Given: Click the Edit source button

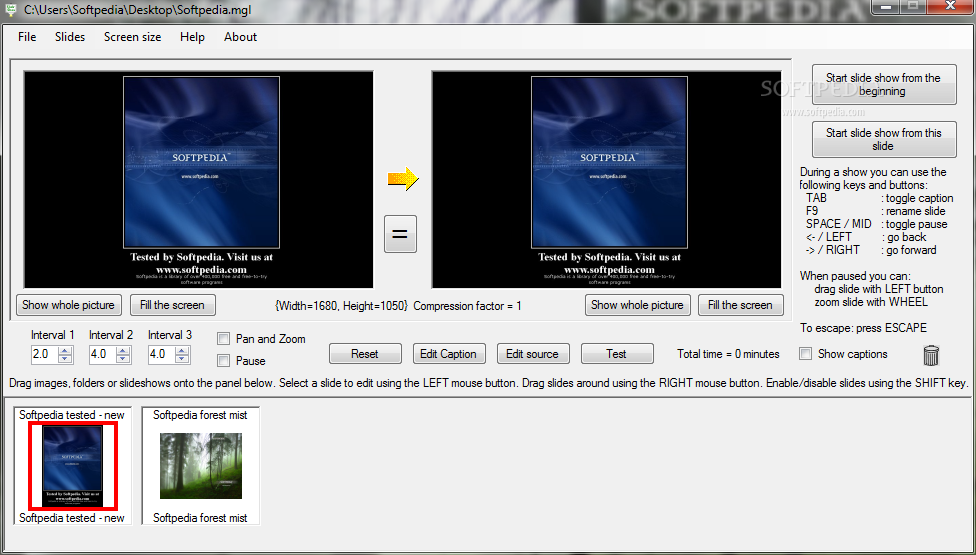Looking at the screenshot, I should tap(532, 354).
